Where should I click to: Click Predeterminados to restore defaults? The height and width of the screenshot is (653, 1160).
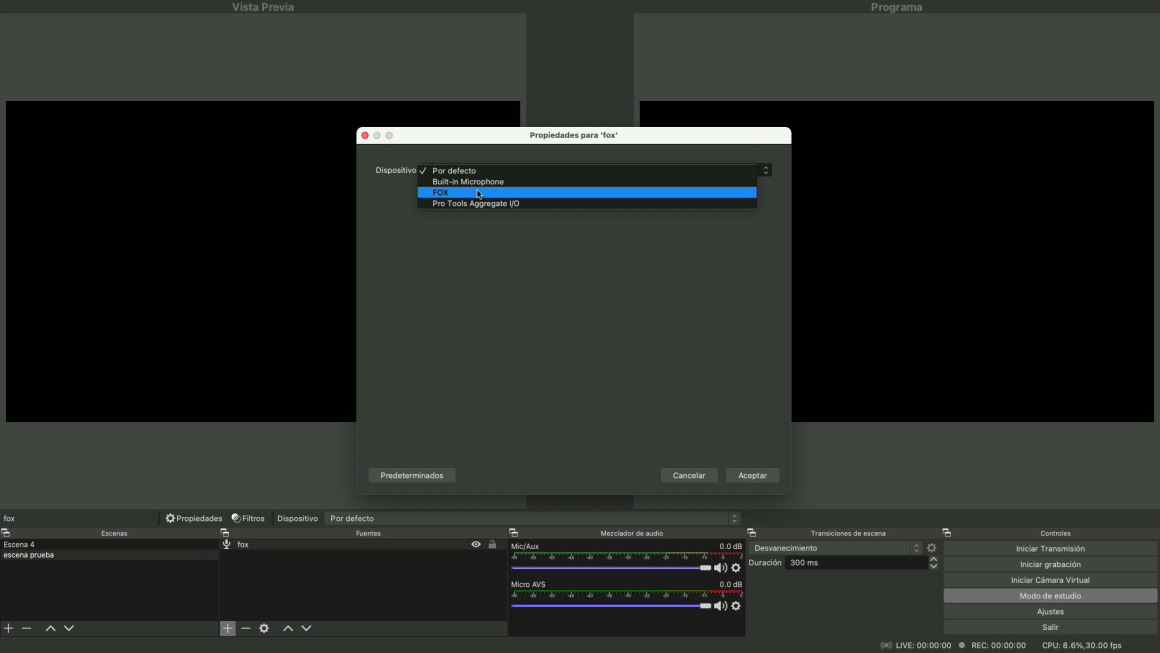(412, 475)
